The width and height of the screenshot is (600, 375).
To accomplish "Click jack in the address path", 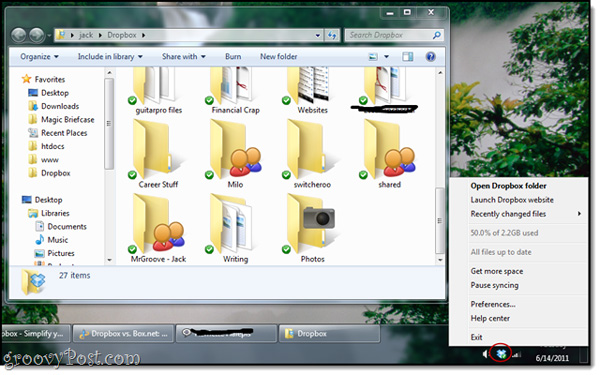I will [86, 35].
